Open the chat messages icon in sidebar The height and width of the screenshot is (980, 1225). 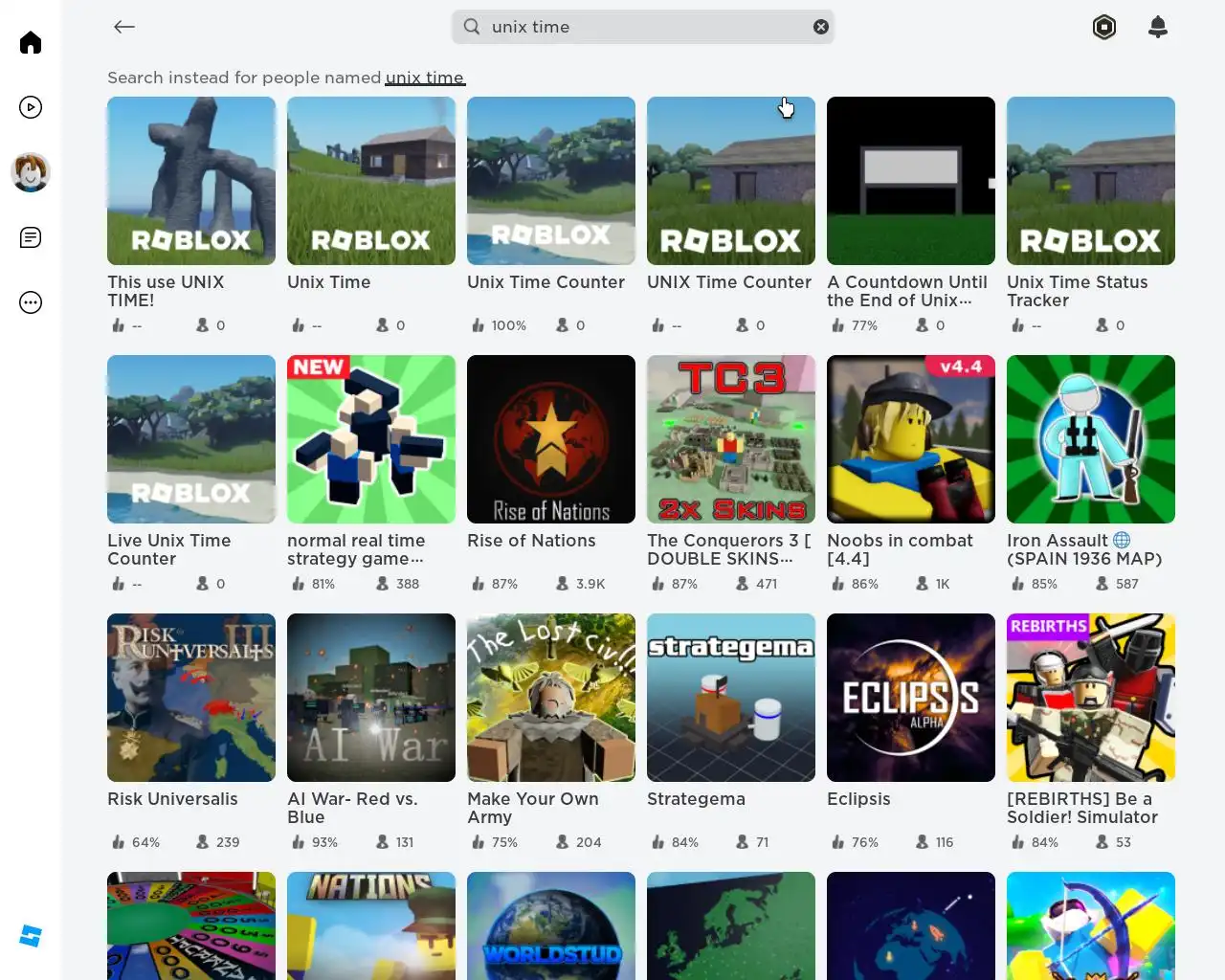point(31,237)
